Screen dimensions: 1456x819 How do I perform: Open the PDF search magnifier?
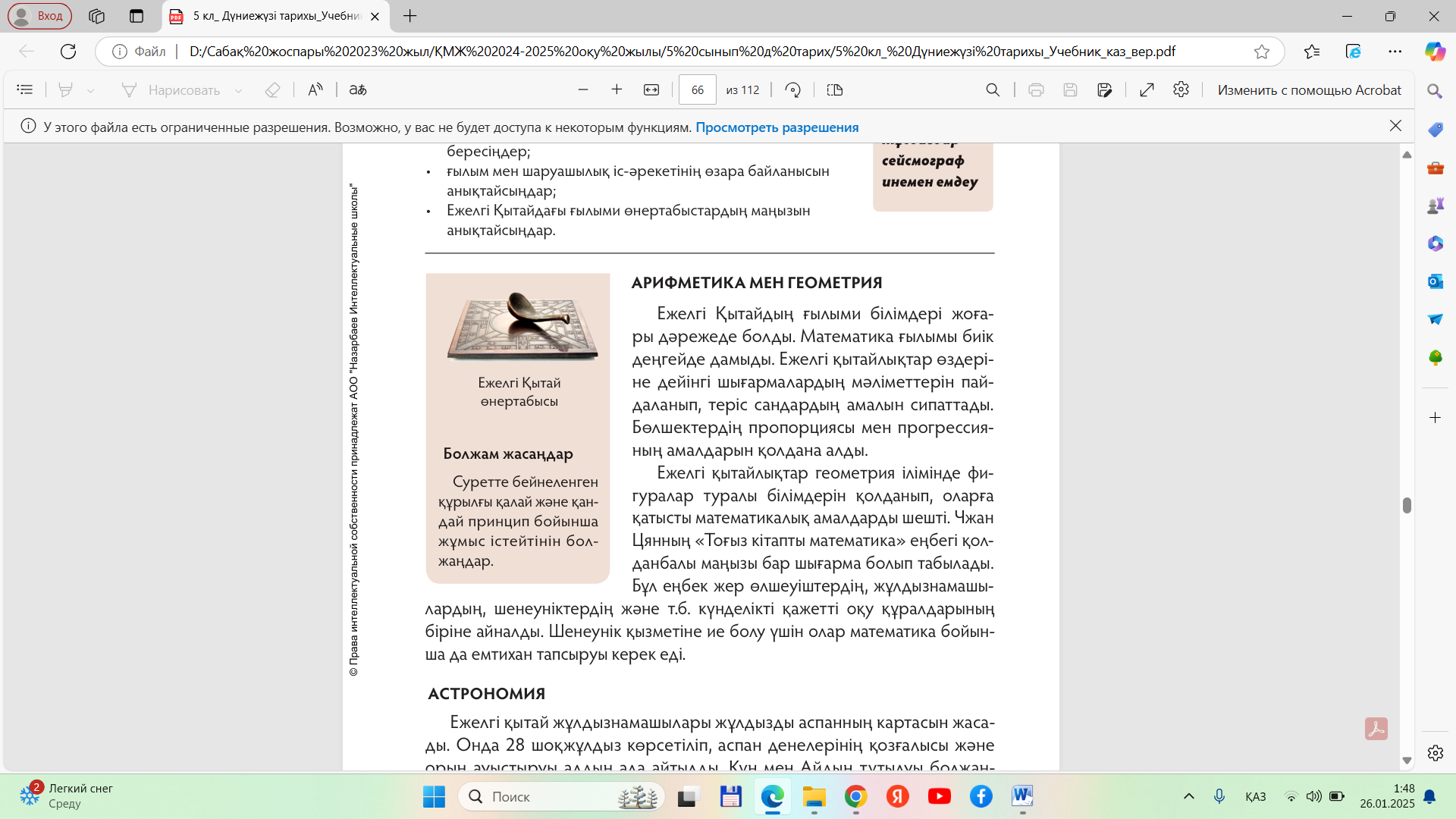(x=993, y=90)
